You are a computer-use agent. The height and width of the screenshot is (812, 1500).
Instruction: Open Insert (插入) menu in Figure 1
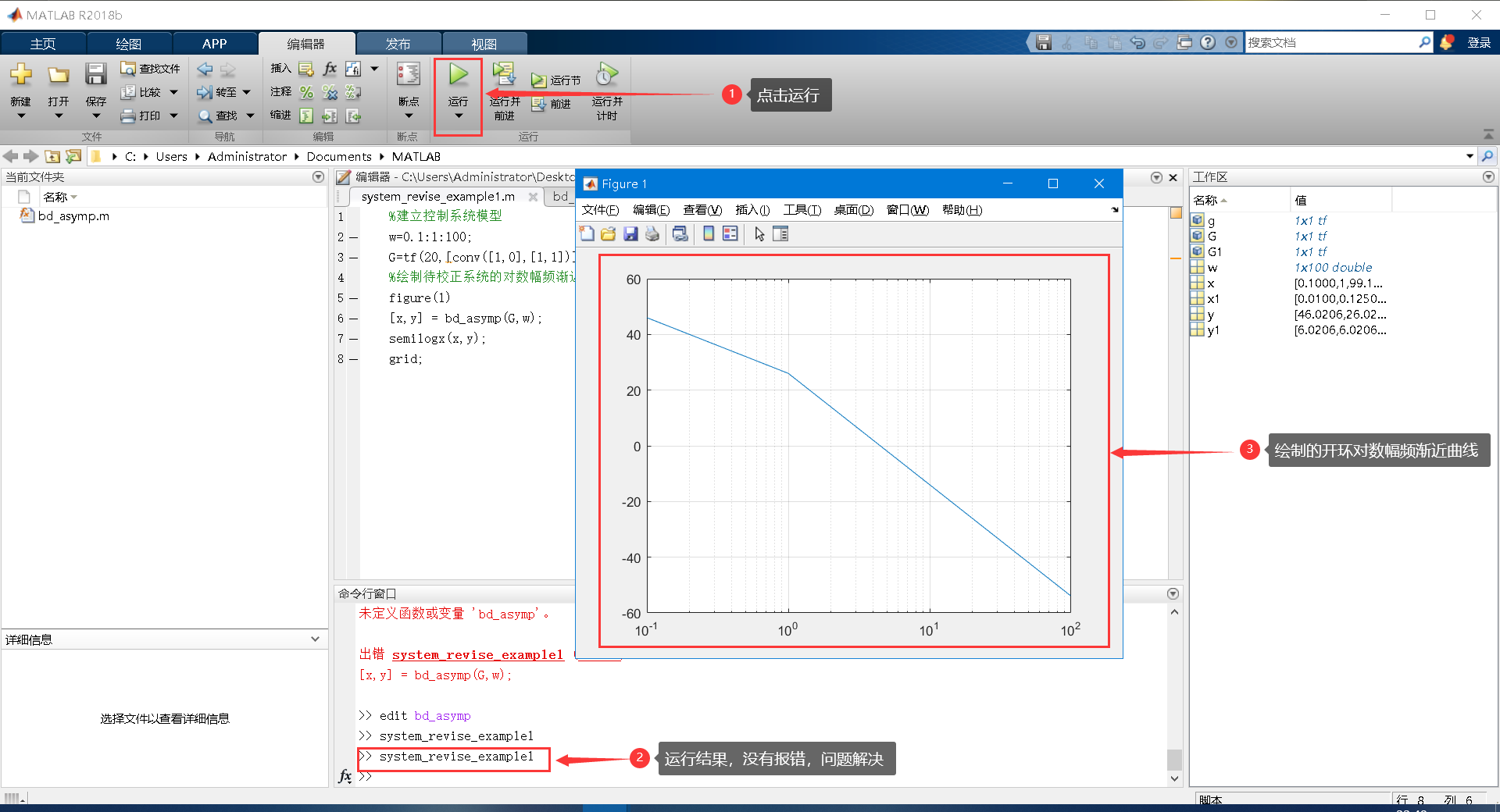point(752,209)
